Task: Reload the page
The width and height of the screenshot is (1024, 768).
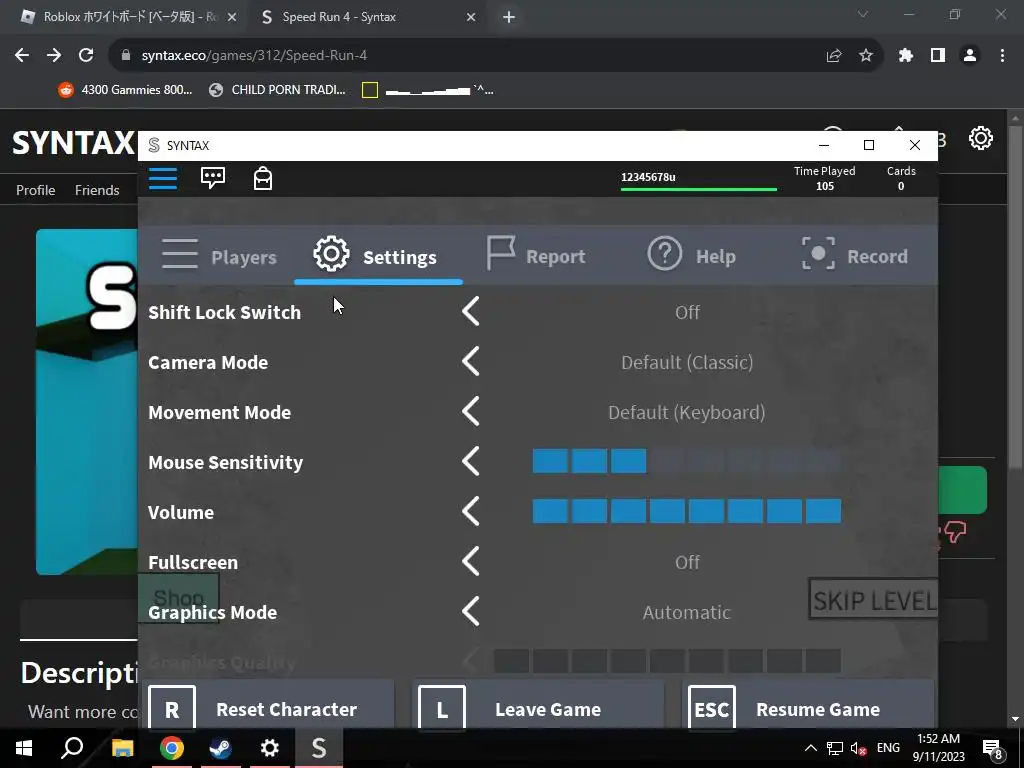Action: point(86,56)
